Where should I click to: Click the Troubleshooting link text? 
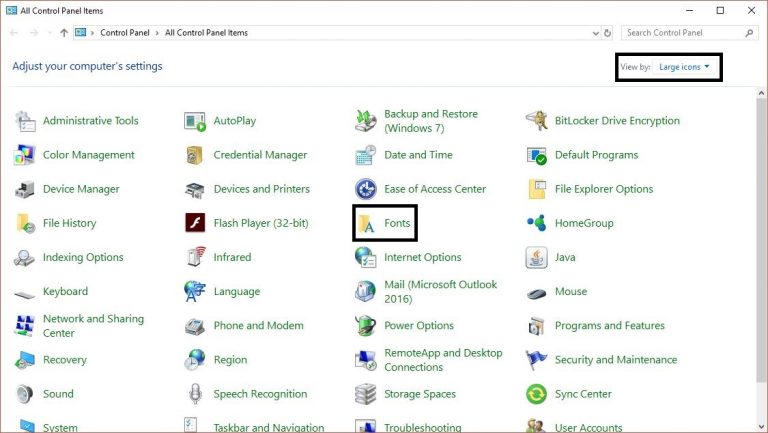point(423,428)
